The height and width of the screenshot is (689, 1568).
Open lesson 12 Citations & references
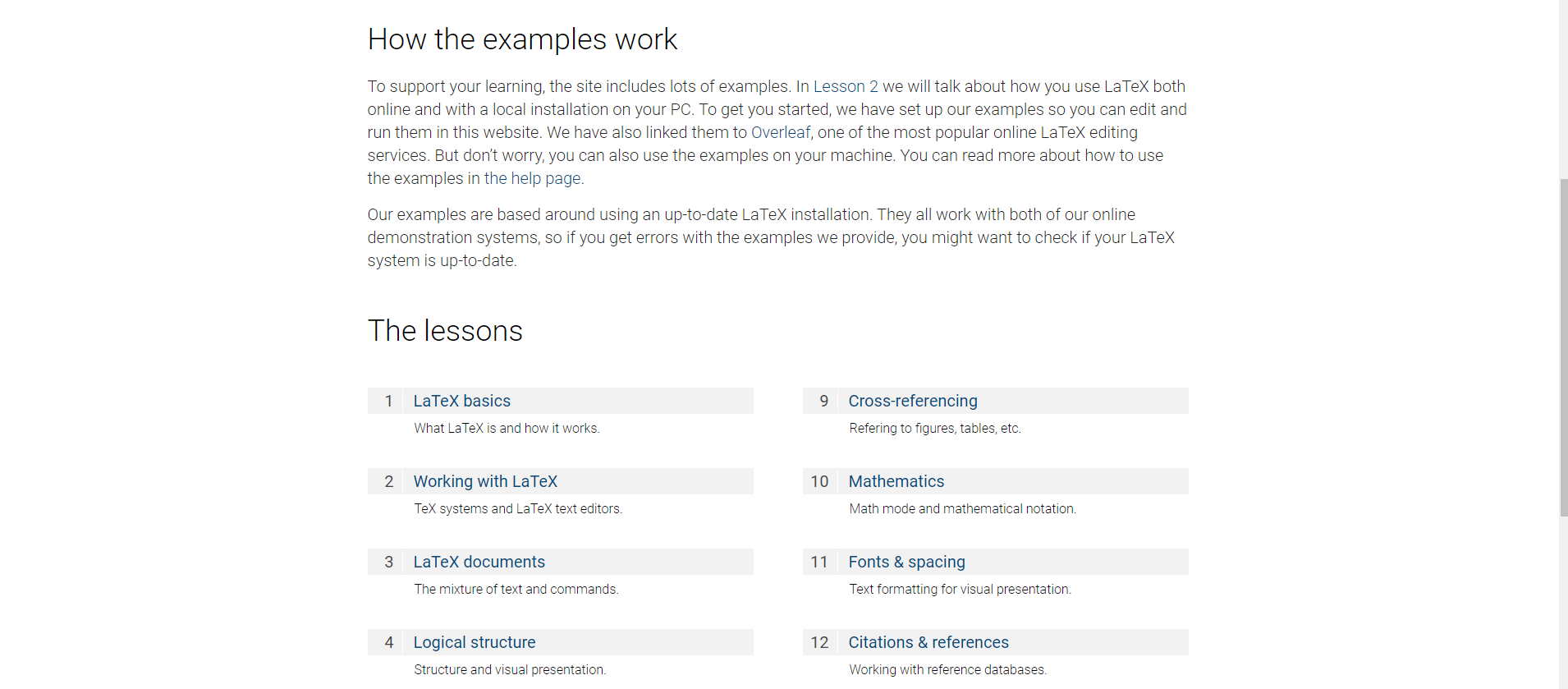click(928, 642)
